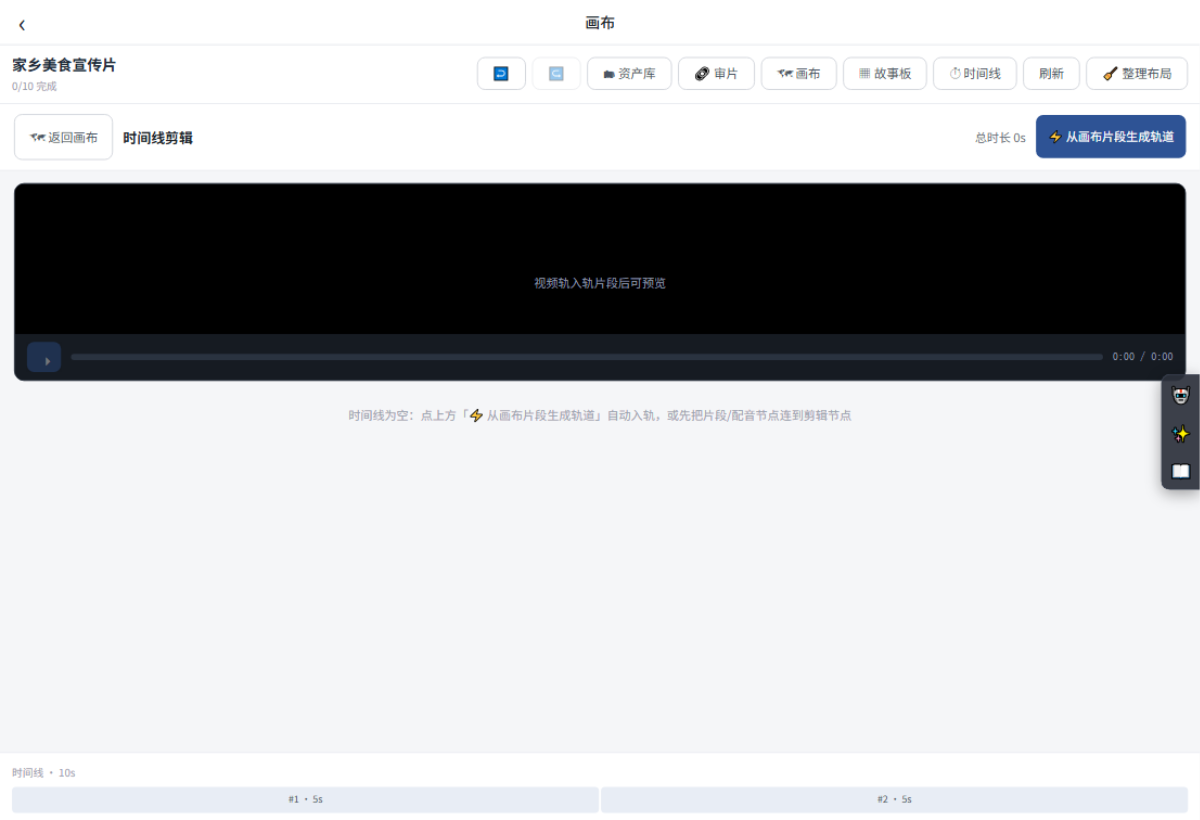
Task: Switch to the 画布 canvas view
Action: pyautogui.click(x=799, y=73)
